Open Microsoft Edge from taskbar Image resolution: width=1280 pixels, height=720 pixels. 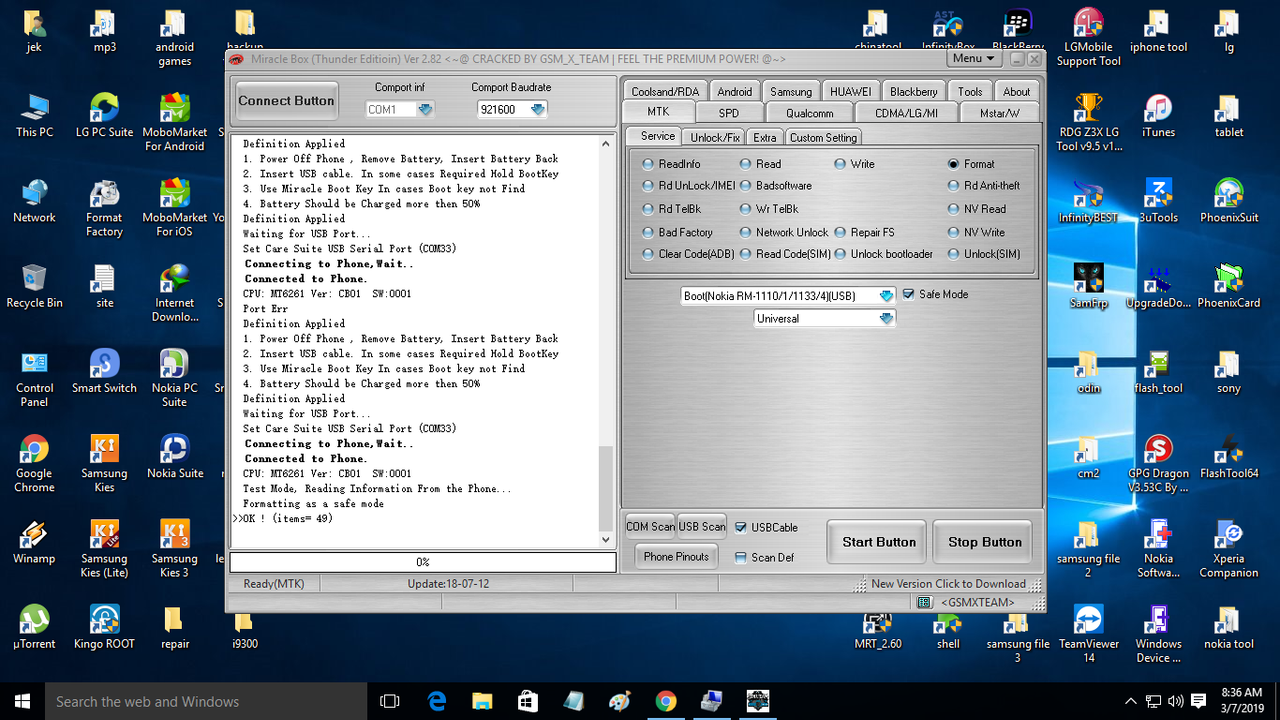[x=437, y=701]
